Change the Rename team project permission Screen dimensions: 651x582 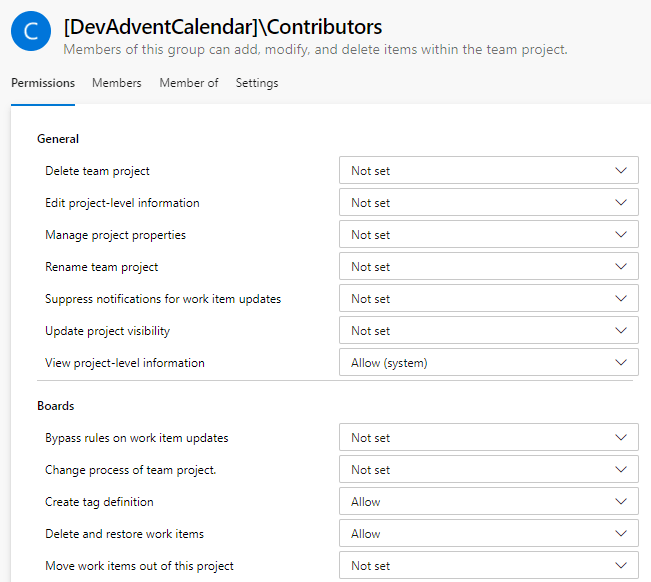pyautogui.click(x=488, y=267)
